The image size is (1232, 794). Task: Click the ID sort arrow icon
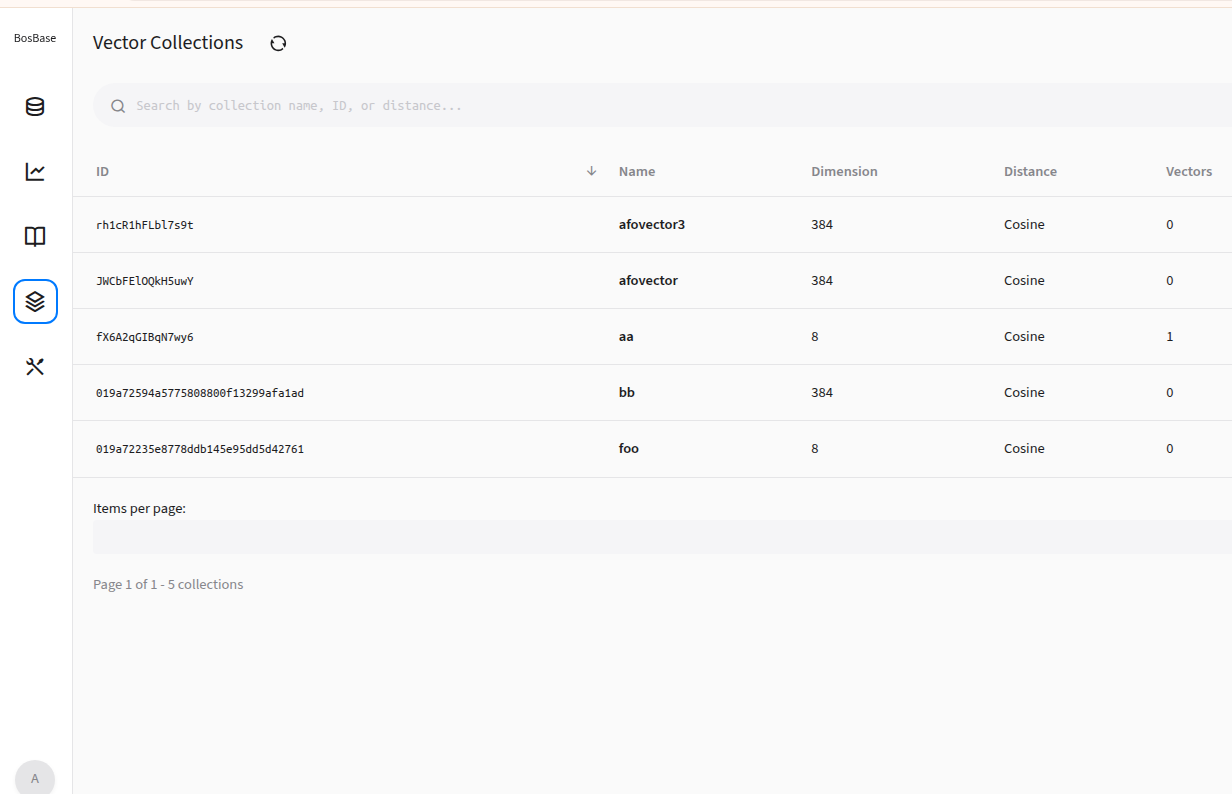pyautogui.click(x=591, y=171)
